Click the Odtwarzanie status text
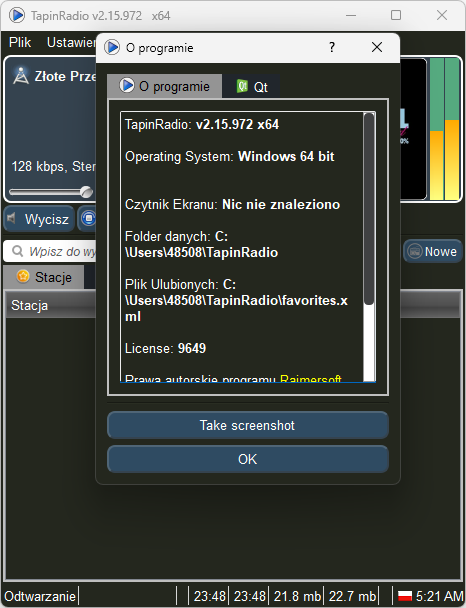466x608 pixels. tap(40, 596)
